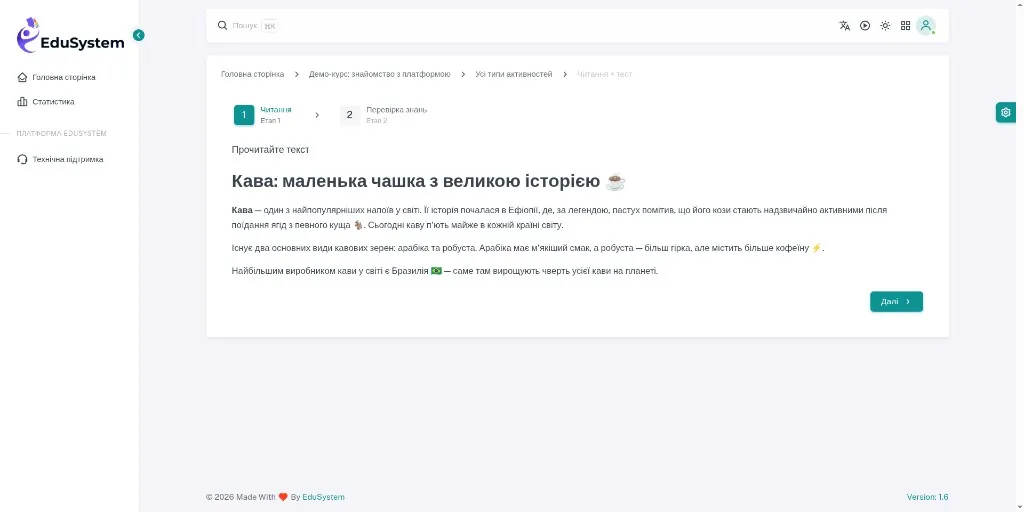Click the Етап 2 caption
This screenshot has height=512, width=1024.
coord(377,121)
